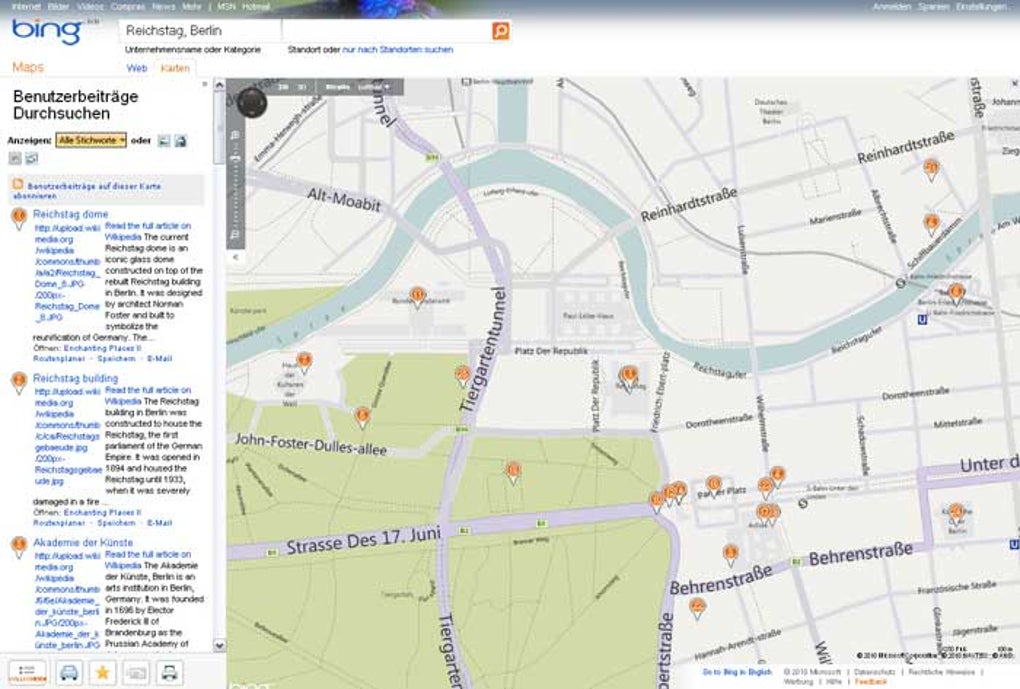This screenshot has width=1020, height=689.
Task: Click the map compass pan control
Action: coord(252,102)
